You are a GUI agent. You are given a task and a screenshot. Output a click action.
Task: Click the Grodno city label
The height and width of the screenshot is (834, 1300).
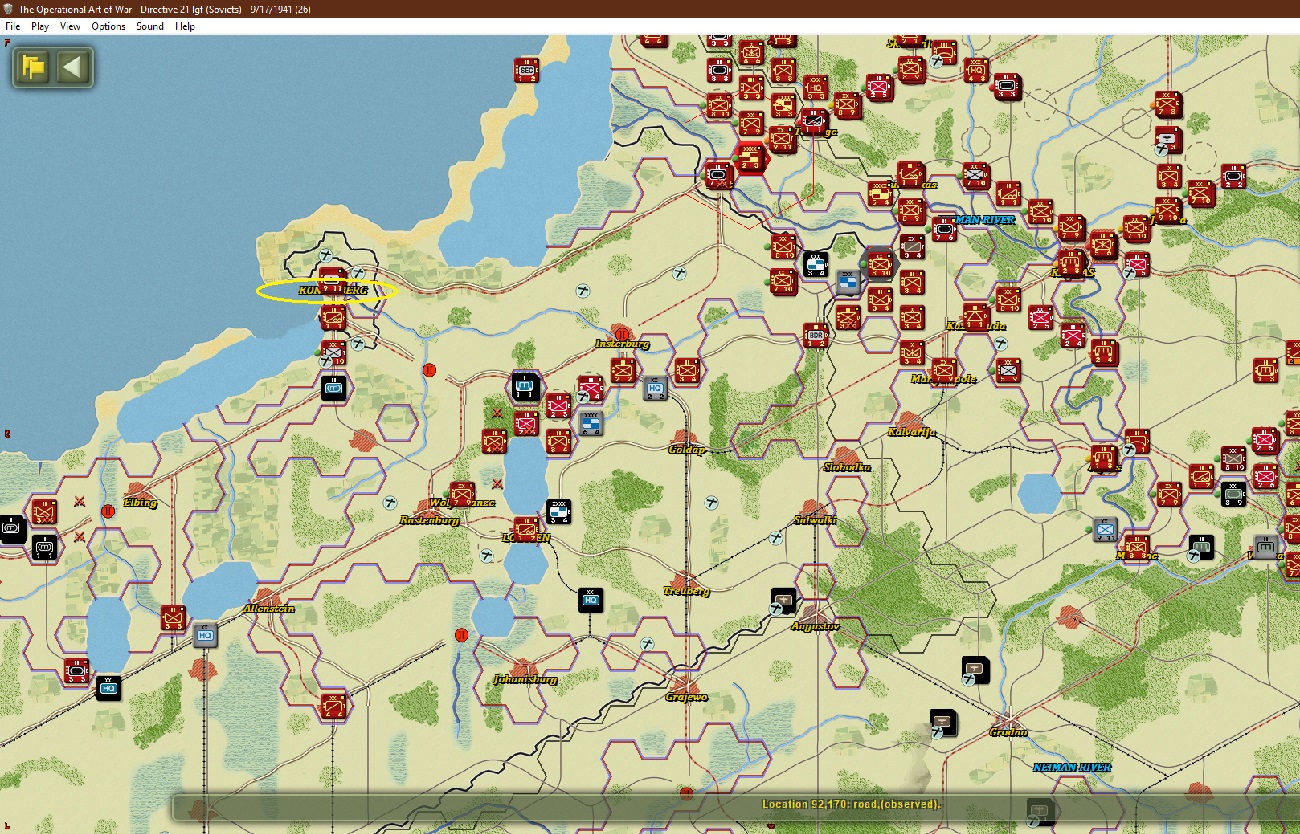tap(1008, 732)
